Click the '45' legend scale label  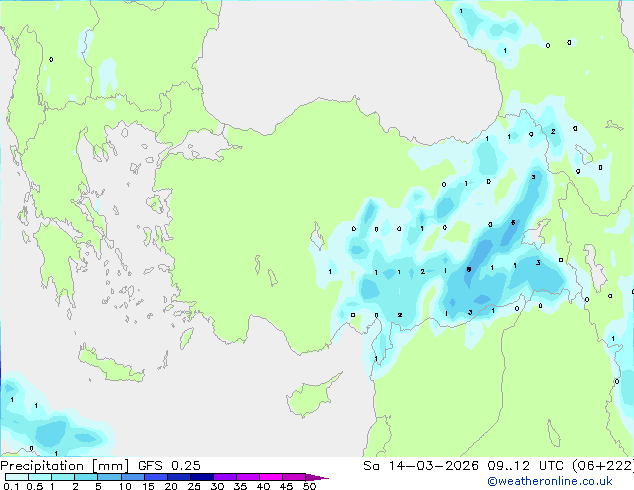point(286,486)
